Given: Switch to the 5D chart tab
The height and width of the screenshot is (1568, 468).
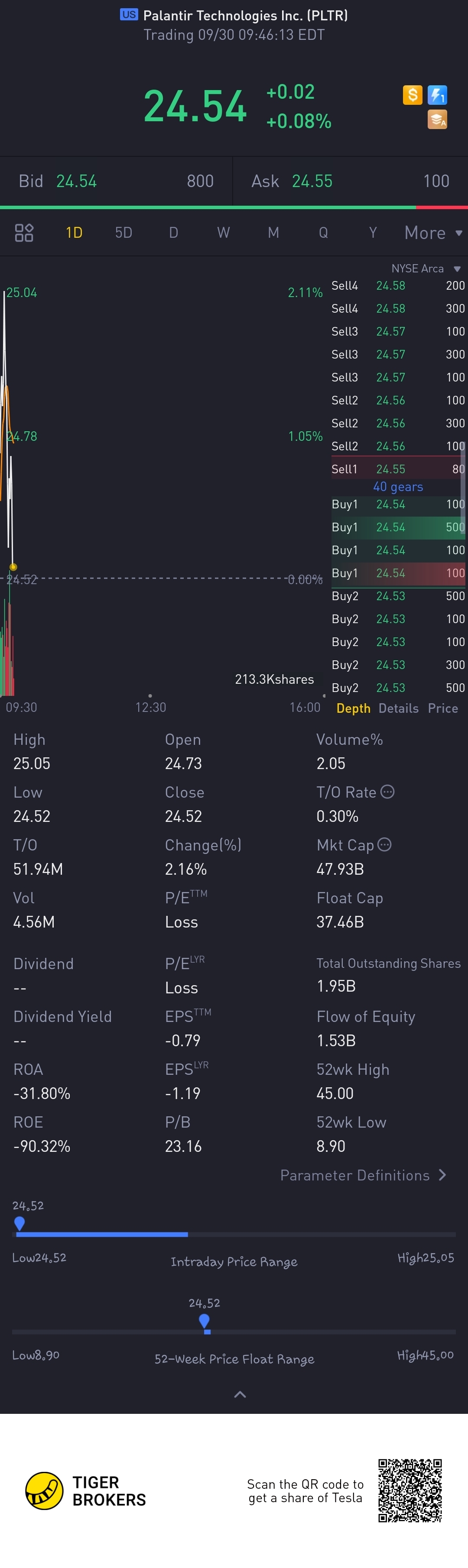Looking at the screenshot, I should 123,233.
